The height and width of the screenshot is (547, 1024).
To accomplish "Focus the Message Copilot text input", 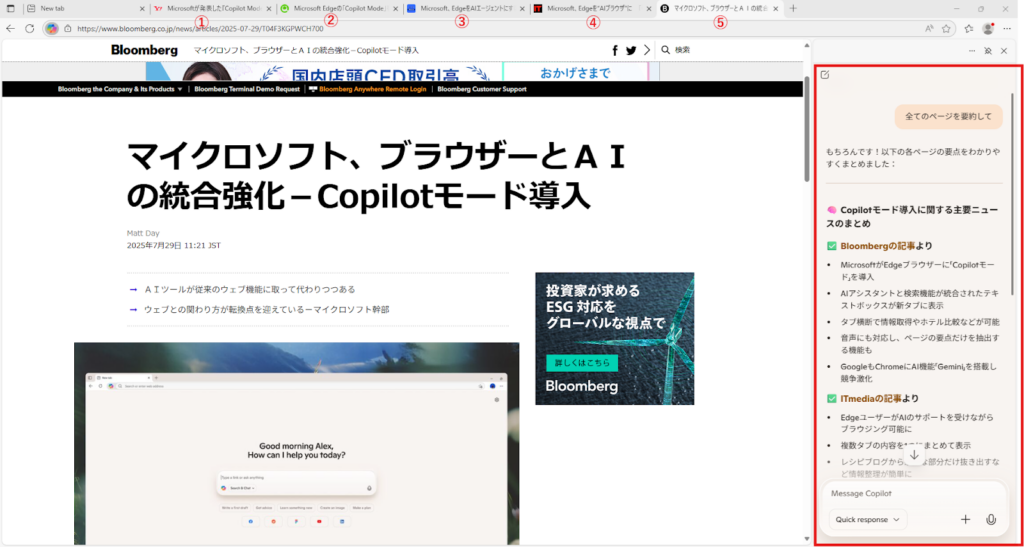I will [914, 493].
